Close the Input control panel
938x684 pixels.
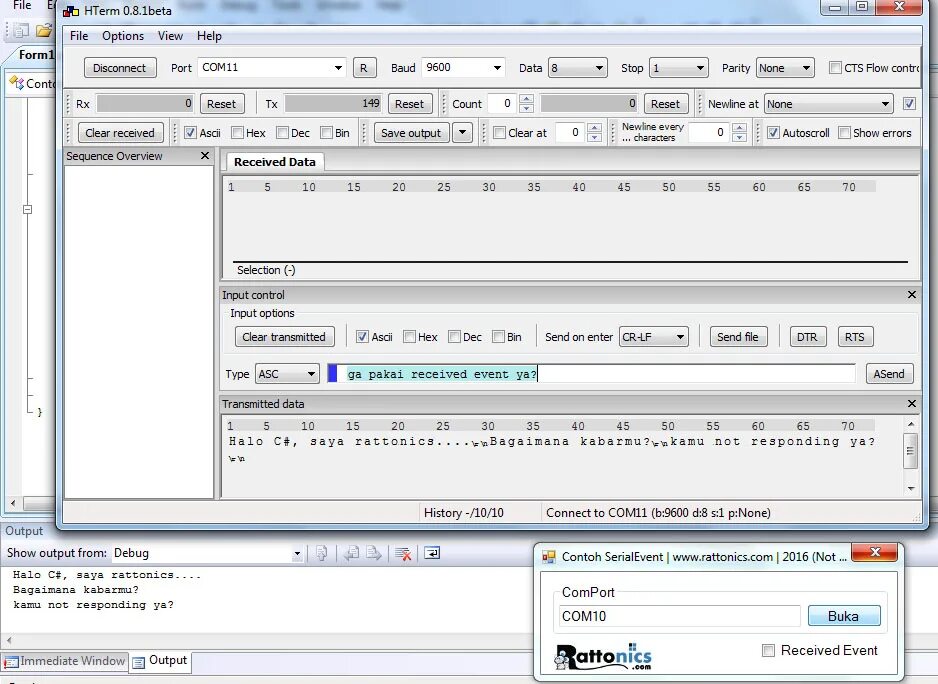coord(912,294)
